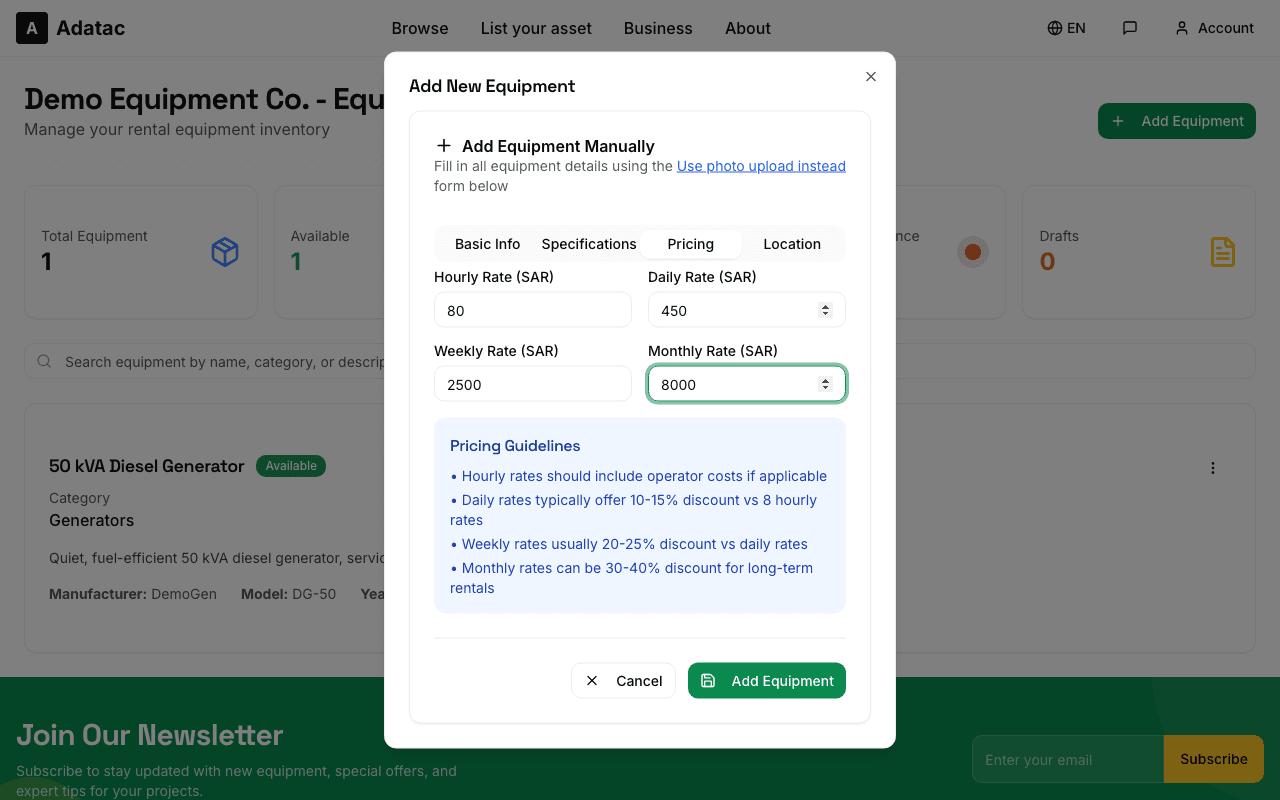Open List your asset page
Viewport: 1280px width, 800px height.
tap(536, 28)
